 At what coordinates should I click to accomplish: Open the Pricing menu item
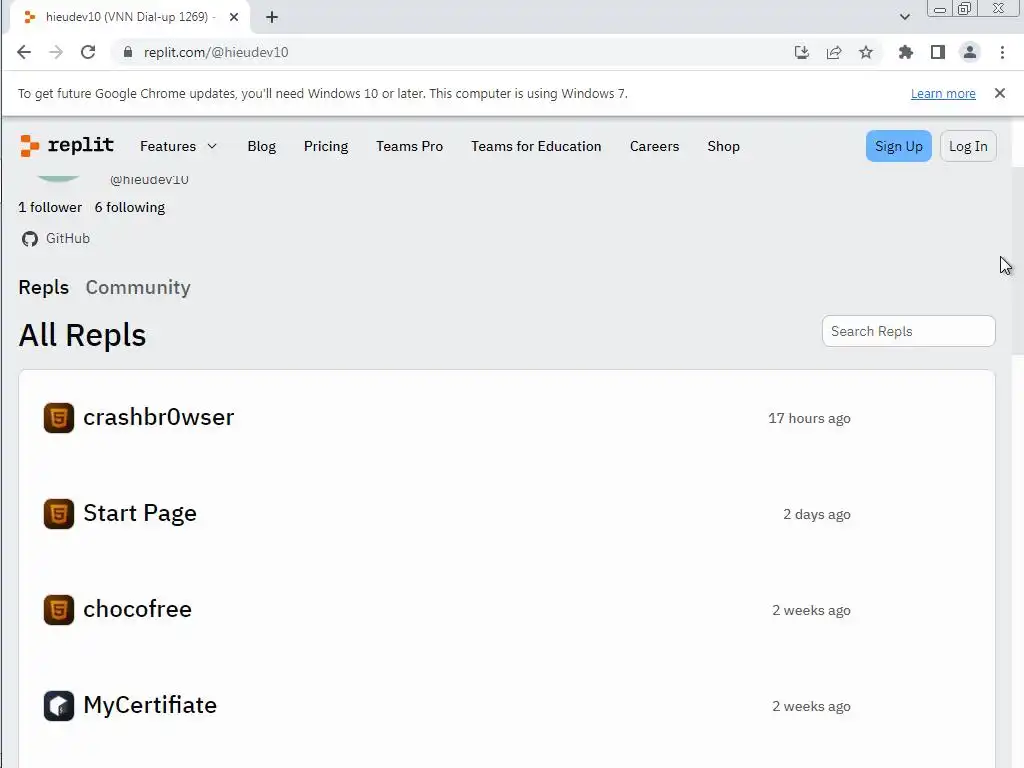click(x=326, y=146)
